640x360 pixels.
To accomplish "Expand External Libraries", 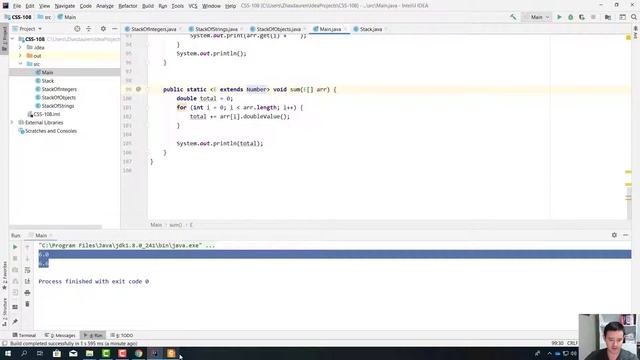I will coord(13,122).
